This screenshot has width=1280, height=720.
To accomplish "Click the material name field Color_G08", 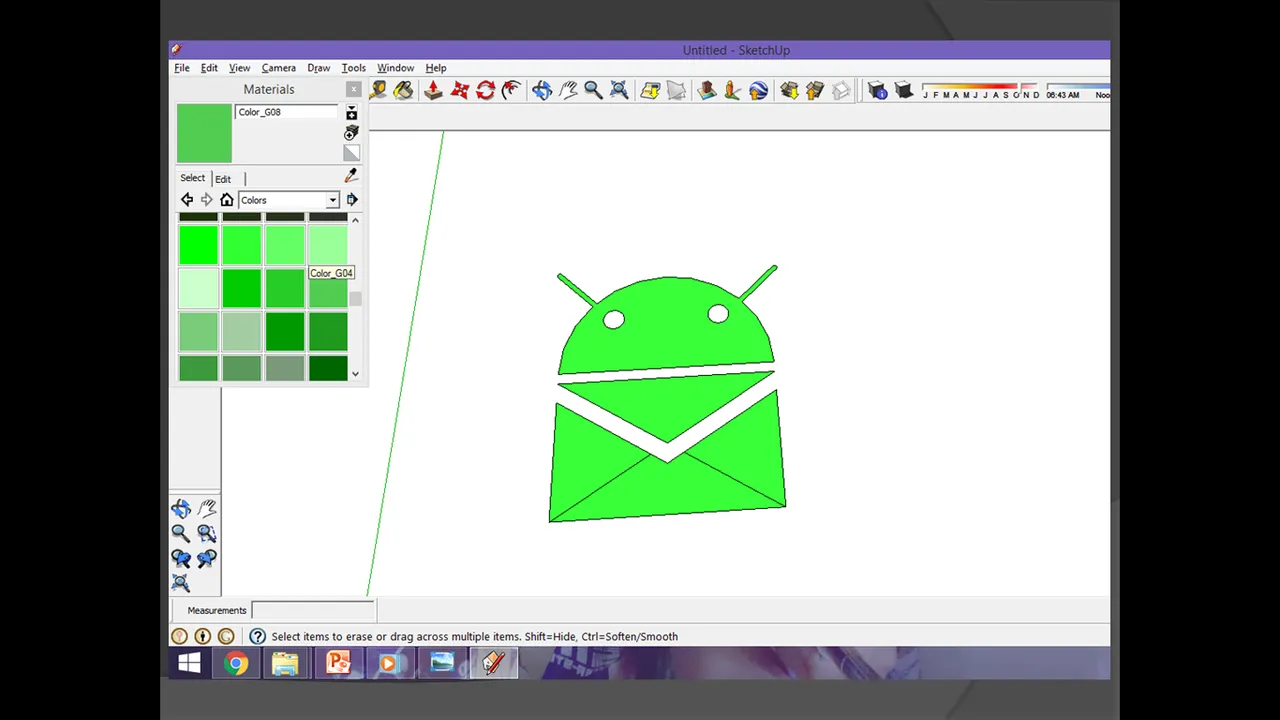I will coord(287,112).
